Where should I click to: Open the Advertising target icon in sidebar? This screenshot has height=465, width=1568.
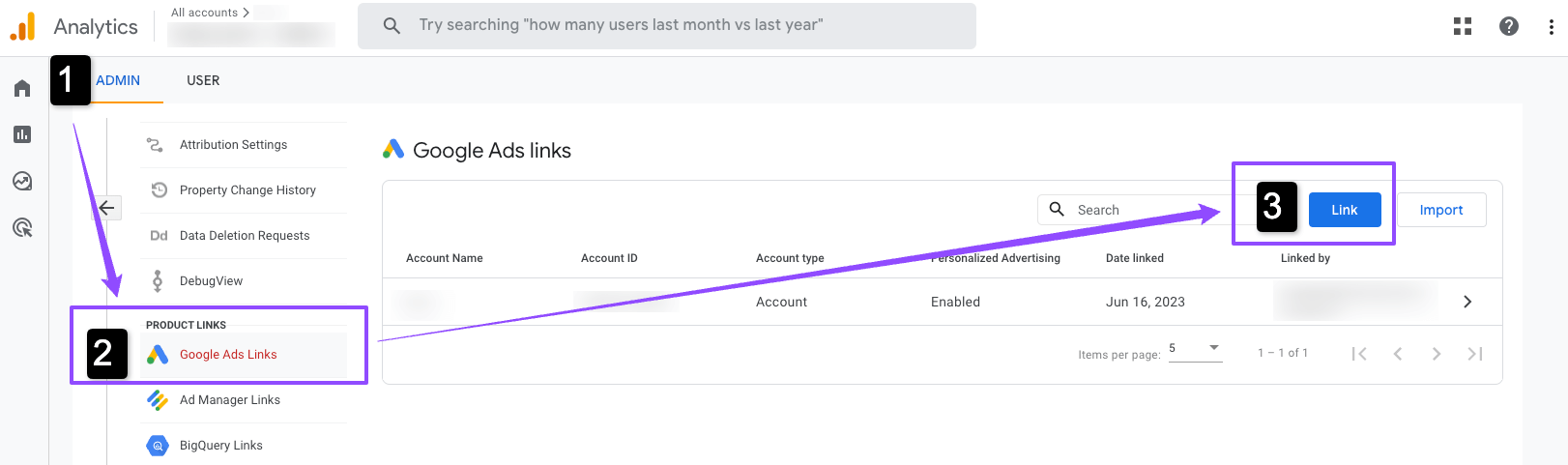pyautogui.click(x=22, y=227)
